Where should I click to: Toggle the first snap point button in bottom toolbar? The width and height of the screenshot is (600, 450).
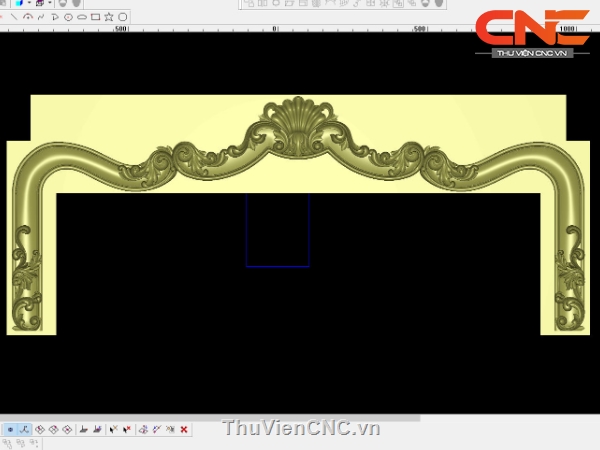[10, 429]
